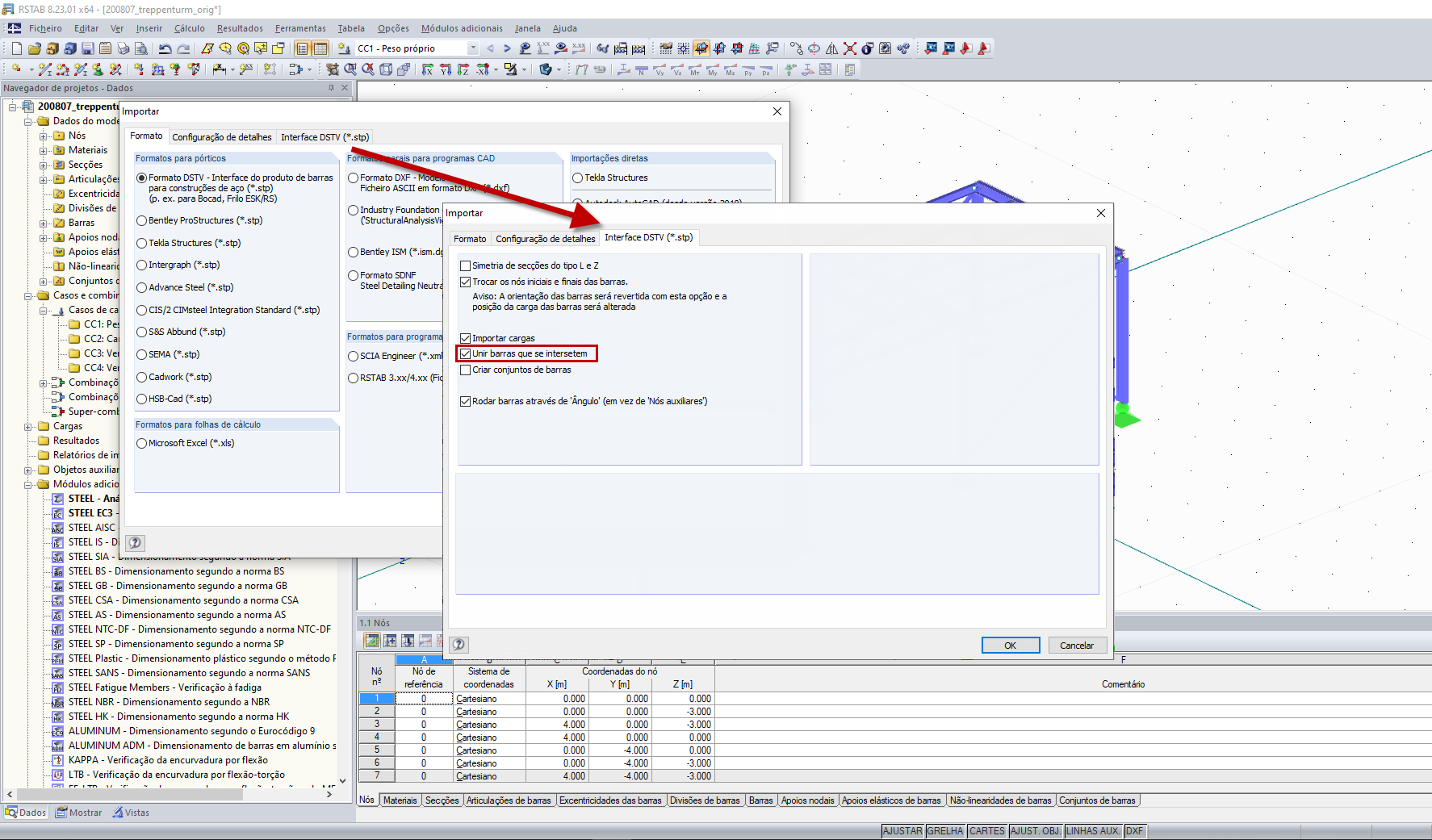Select table cell for node 1 row header
This screenshot has height=840, width=1432.
377,699
